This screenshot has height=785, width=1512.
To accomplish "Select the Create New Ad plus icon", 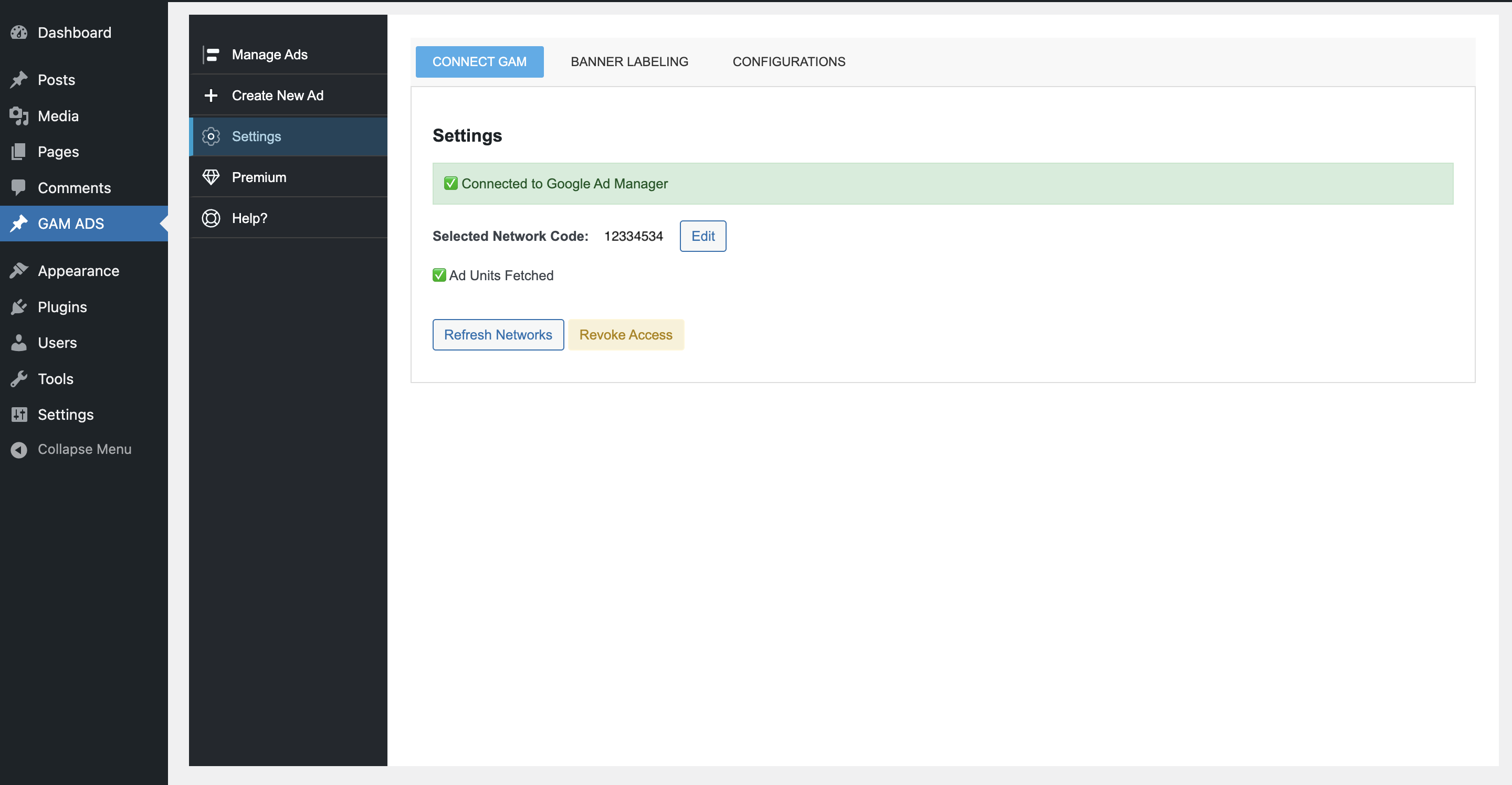I will pos(211,95).
